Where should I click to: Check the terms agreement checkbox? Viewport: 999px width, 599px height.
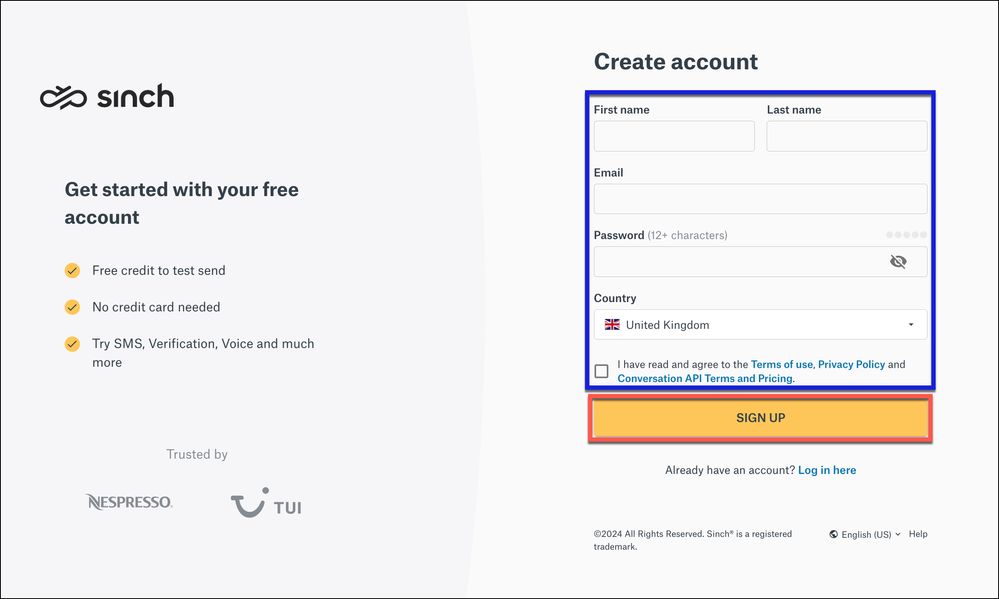601,371
